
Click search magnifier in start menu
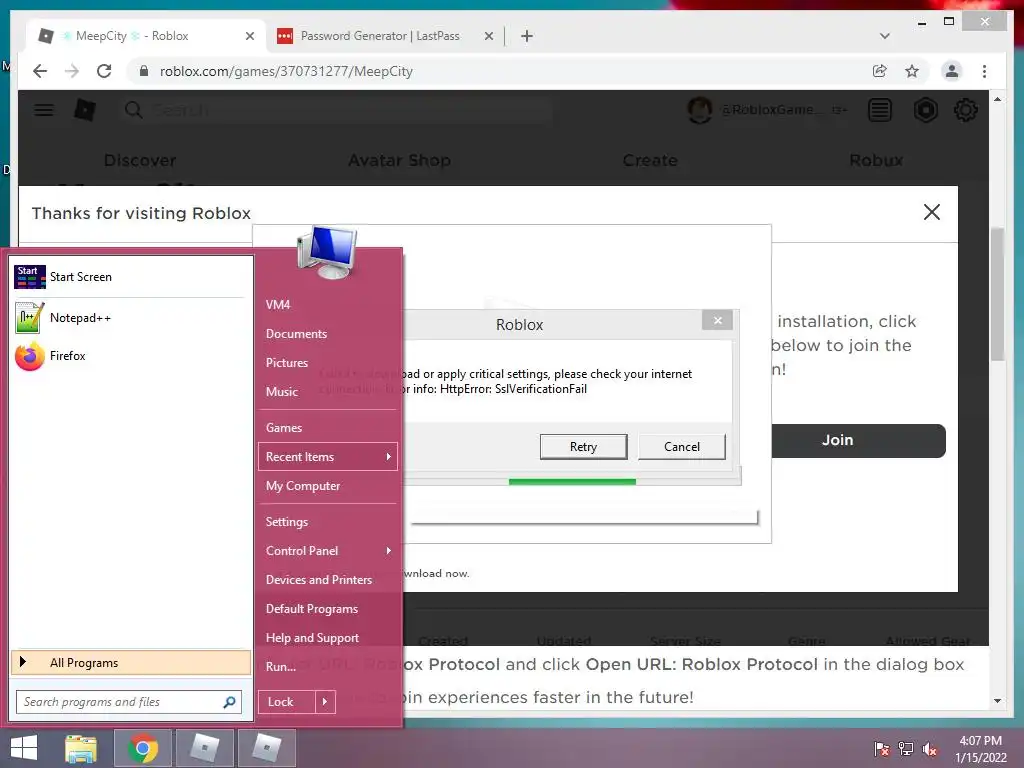229,702
